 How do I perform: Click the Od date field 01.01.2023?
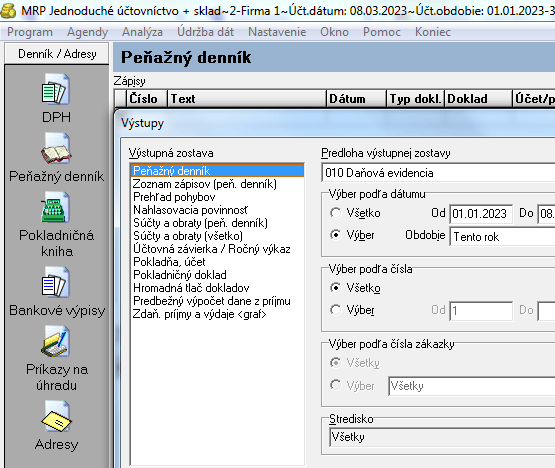click(481, 214)
